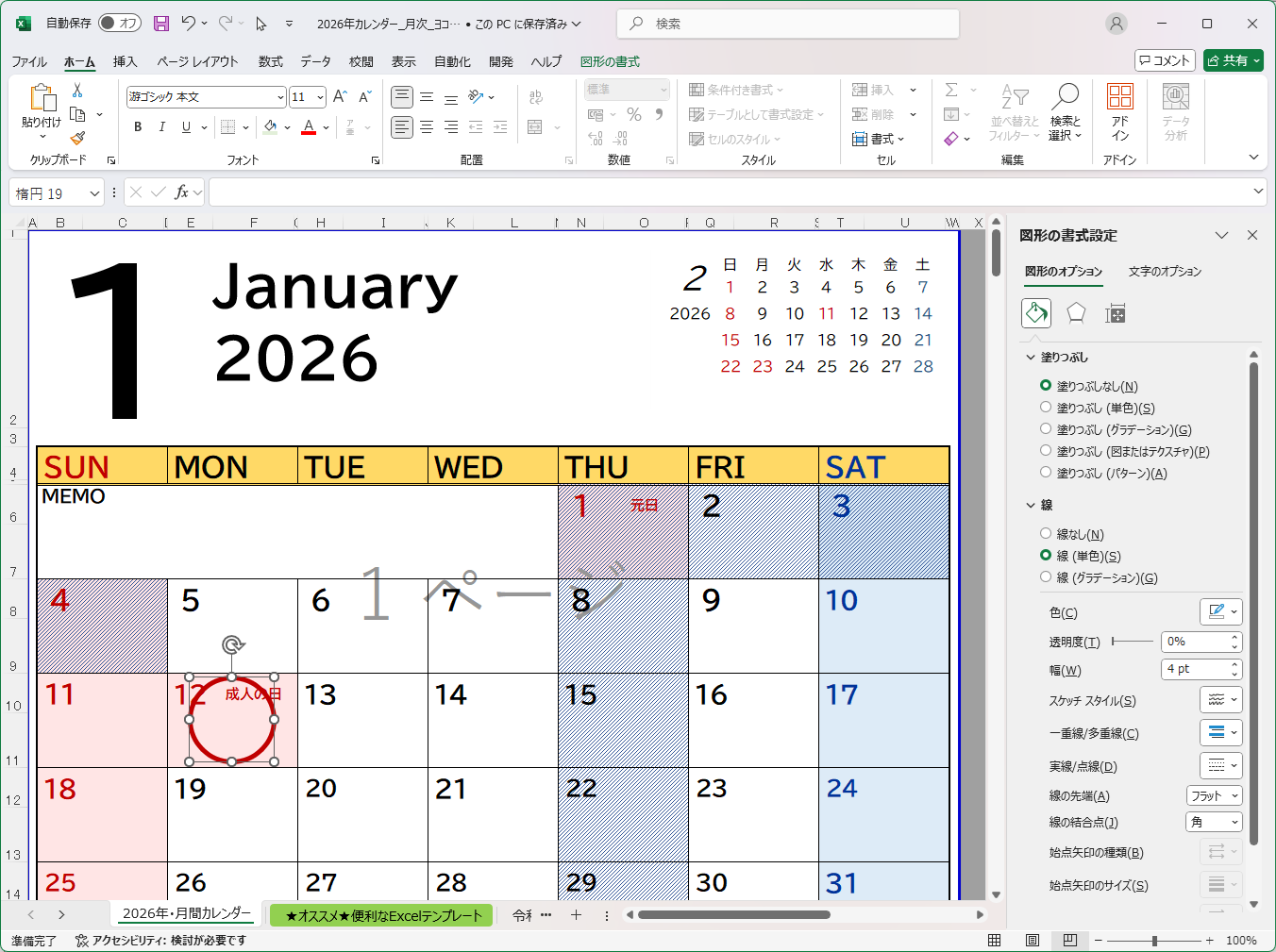The width and height of the screenshot is (1276, 952).
Task: Click the 共有 Share button
Action: click(x=1233, y=60)
